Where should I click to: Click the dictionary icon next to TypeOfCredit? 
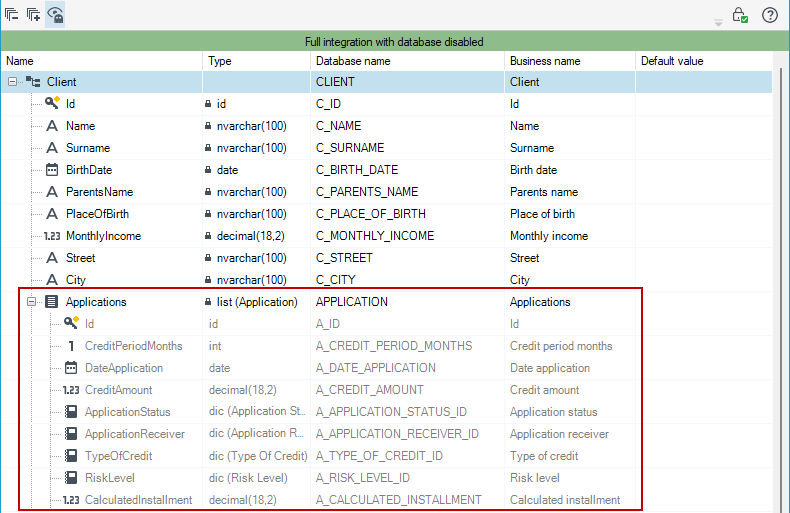pyautogui.click(x=71, y=456)
